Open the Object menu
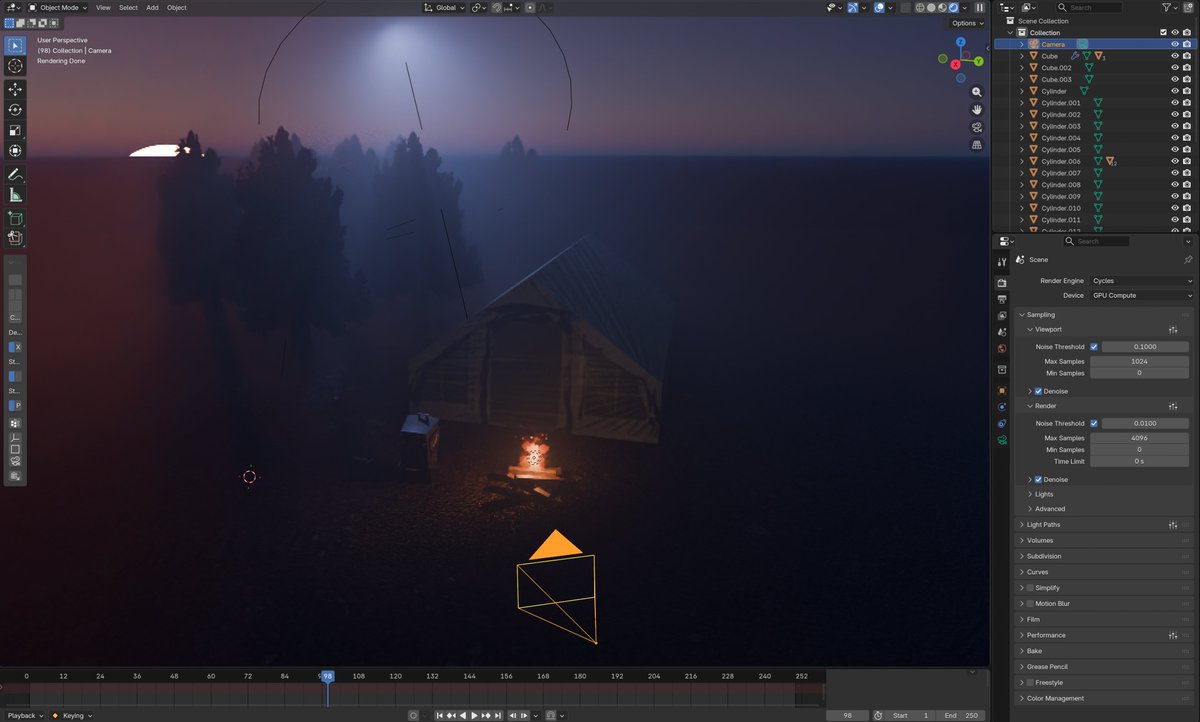The height and width of the screenshot is (722, 1200). [x=177, y=7]
